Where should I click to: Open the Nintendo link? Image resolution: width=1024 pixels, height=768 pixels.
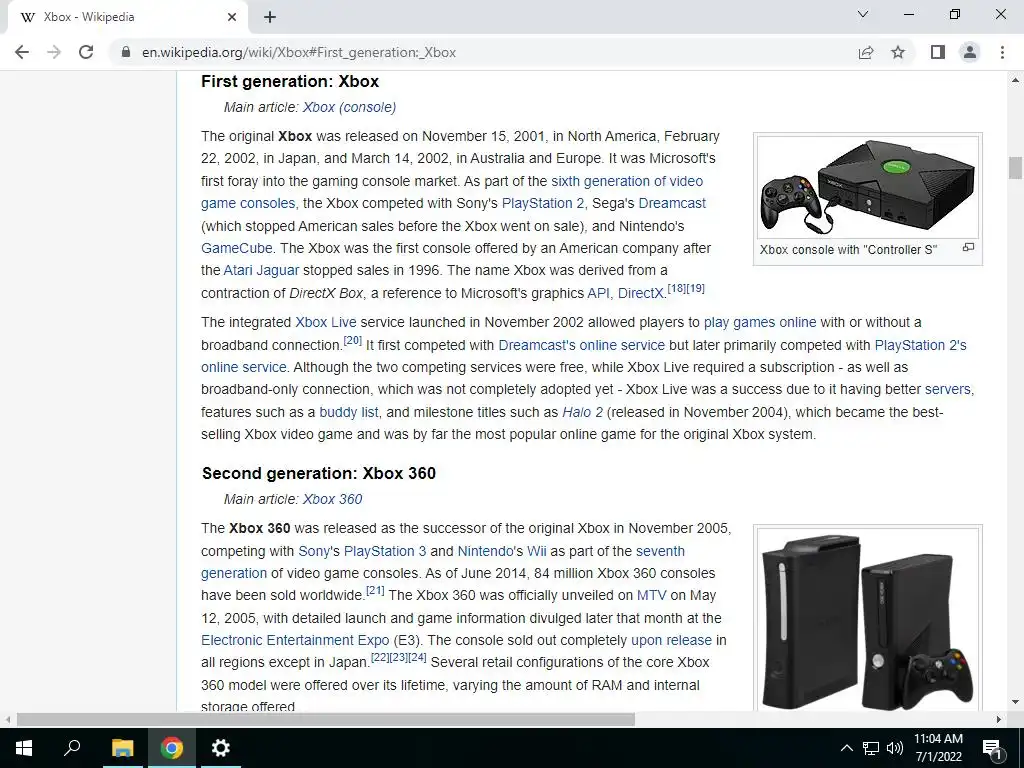tap(485, 551)
